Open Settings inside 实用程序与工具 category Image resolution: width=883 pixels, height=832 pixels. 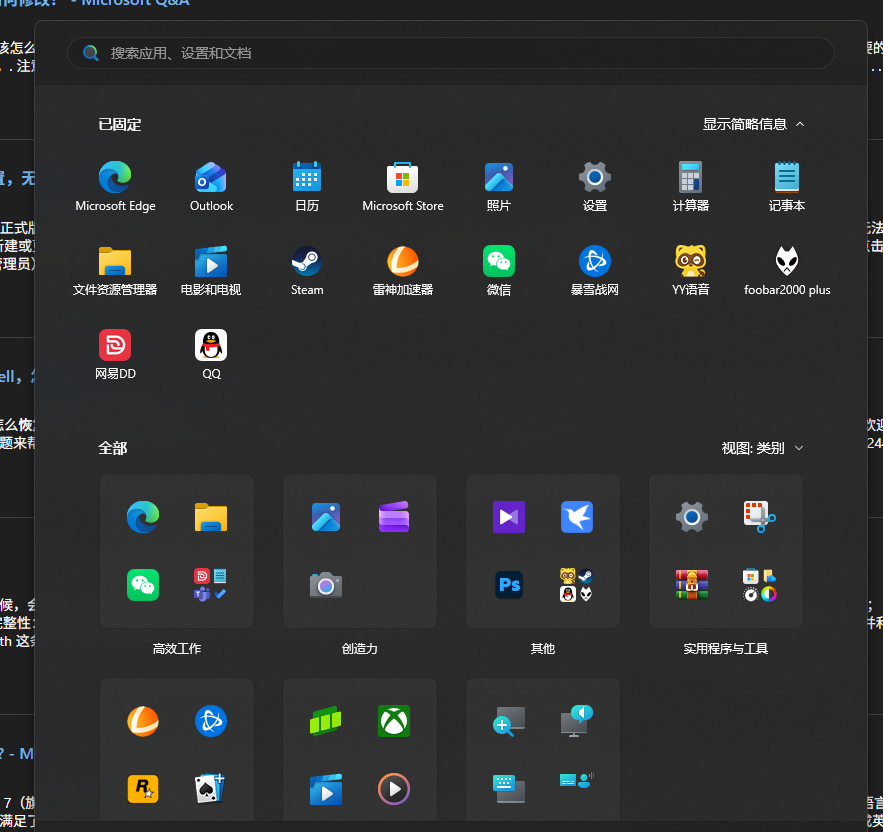(x=692, y=517)
